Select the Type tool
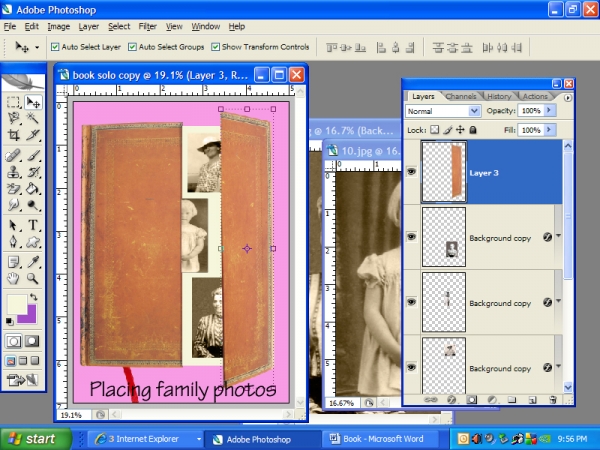The height and width of the screenshot is (450, 600). pyautogui.click(x=33, y=225)
